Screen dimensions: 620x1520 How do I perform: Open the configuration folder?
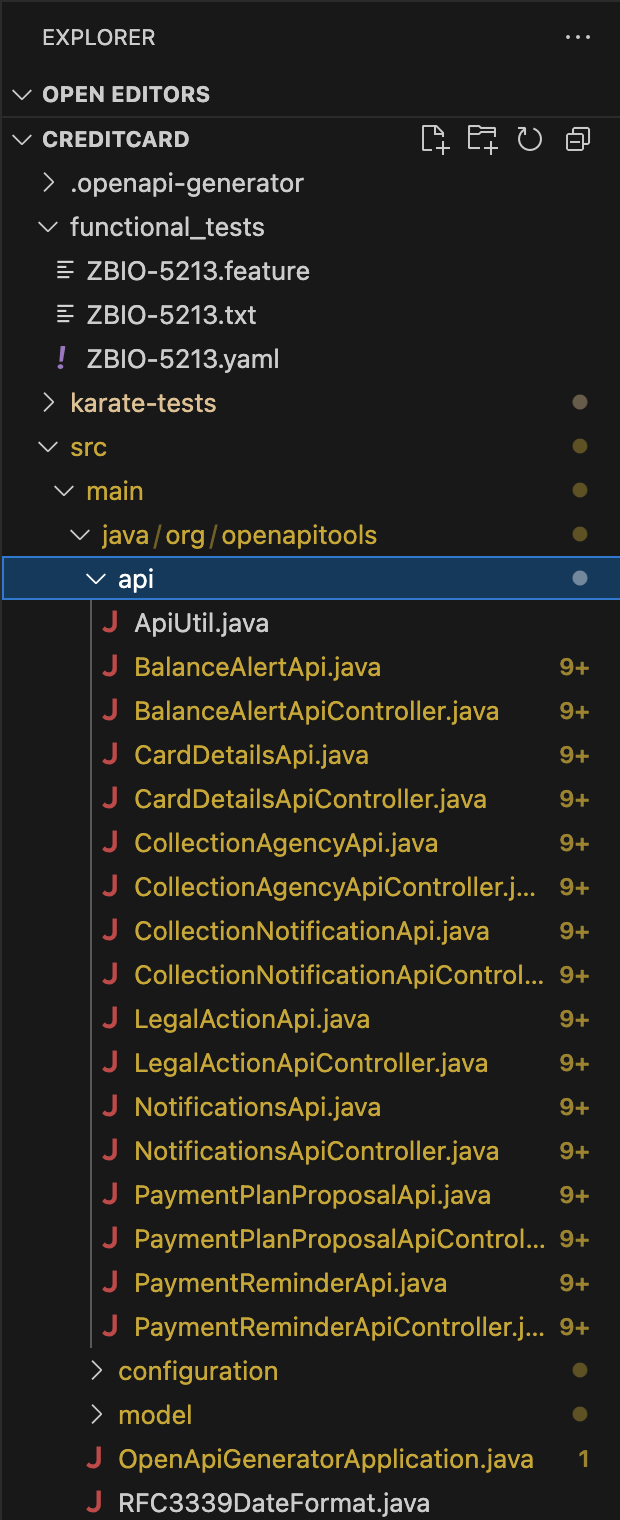pos(197,1370)
